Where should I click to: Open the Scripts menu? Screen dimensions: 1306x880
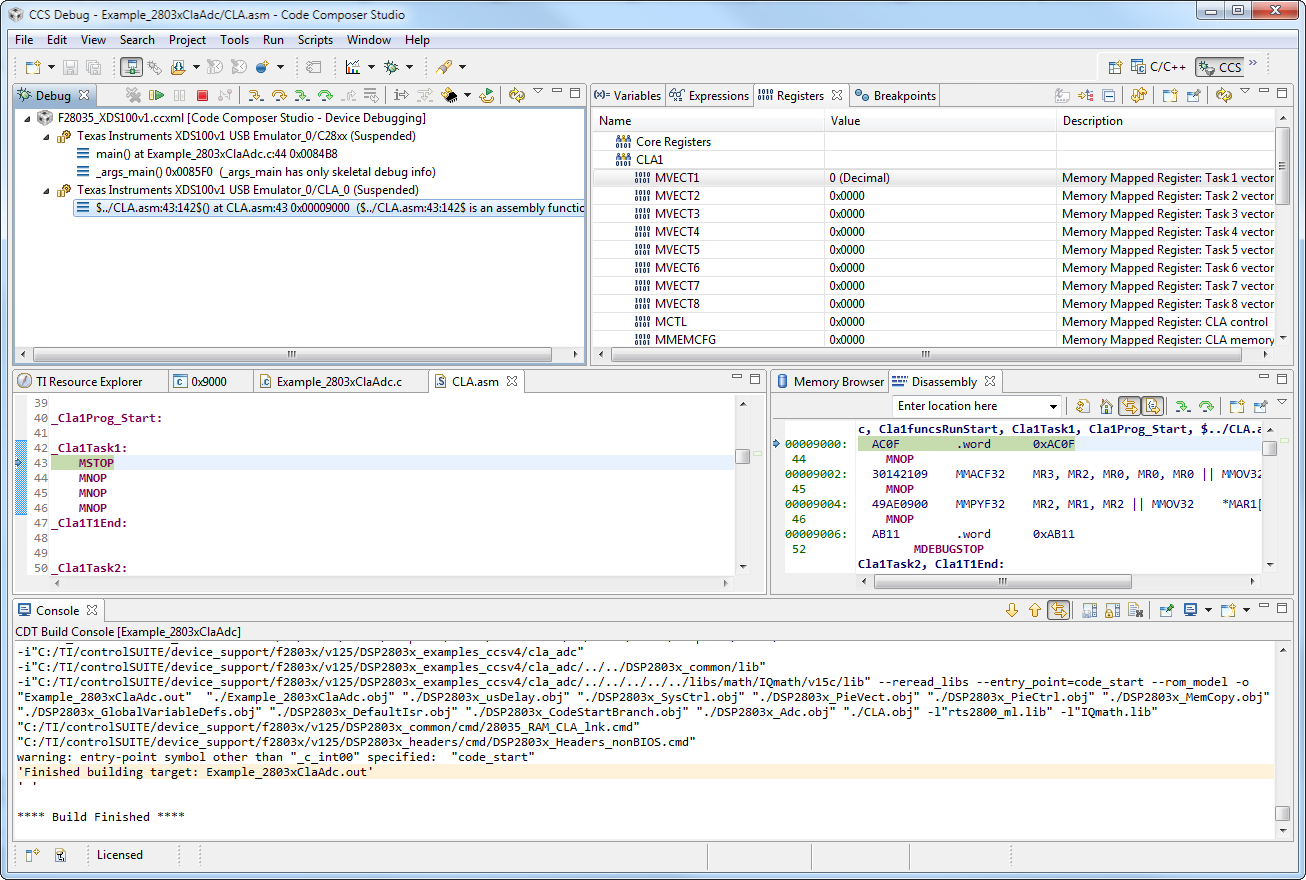[x=315, y=40]
